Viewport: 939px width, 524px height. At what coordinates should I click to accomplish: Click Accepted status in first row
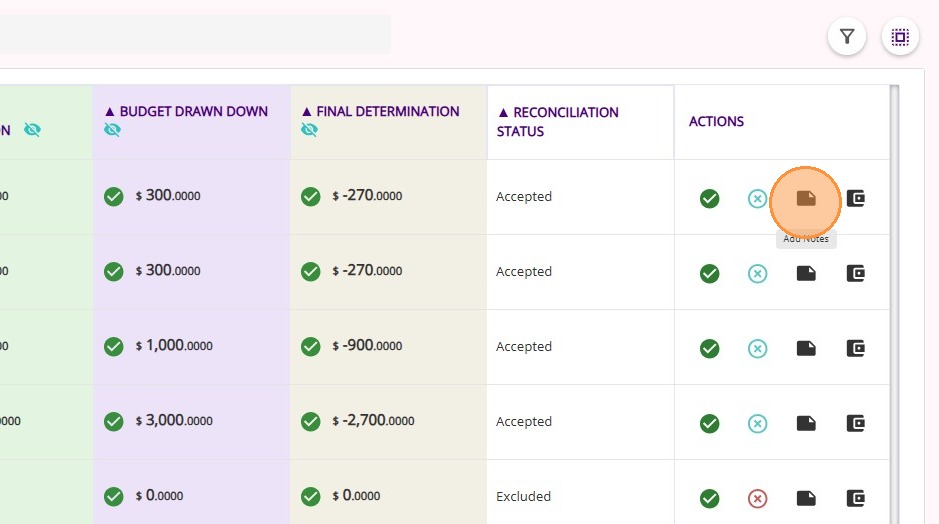[x=524, y=197]
